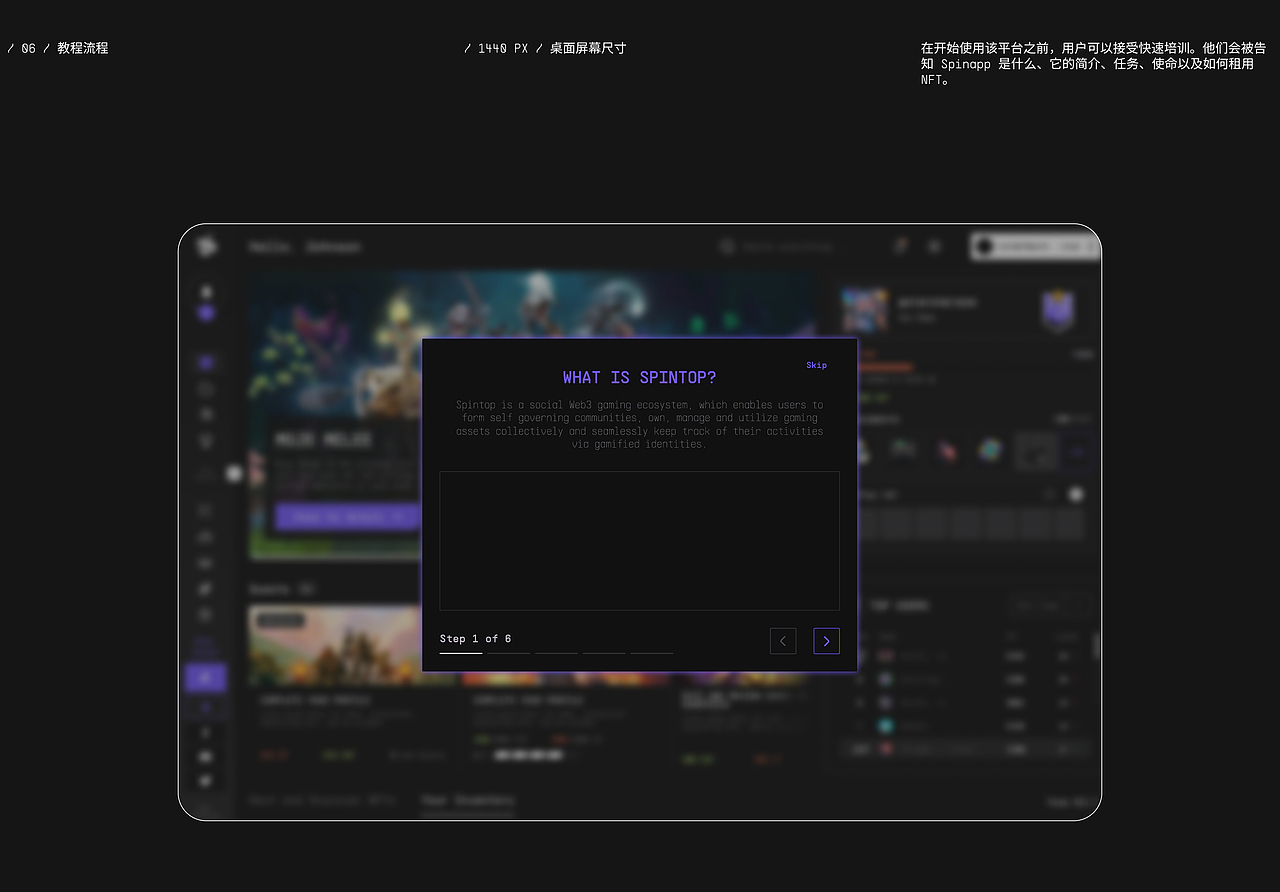The width and height of the screenshot is (1280, 892).
Task: Go to next tutorial step arrow
Action: coord(826,641)
